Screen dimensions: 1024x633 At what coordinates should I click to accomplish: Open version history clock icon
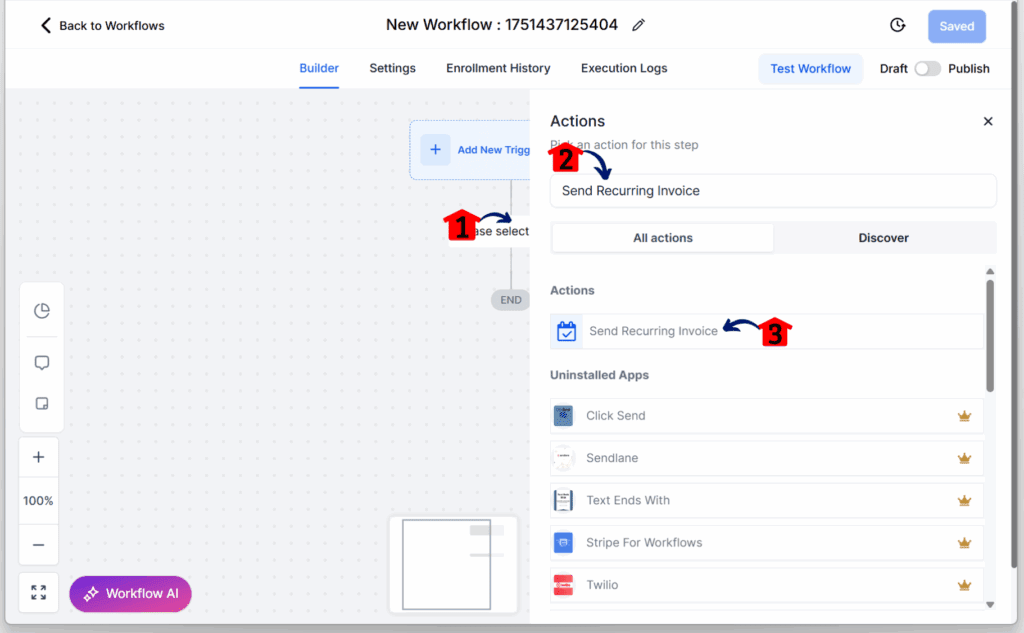pos(898,25)
